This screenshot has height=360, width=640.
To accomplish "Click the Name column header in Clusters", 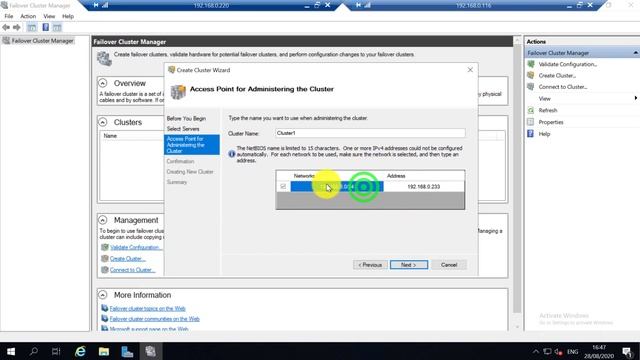I will [x=110, y=136].
